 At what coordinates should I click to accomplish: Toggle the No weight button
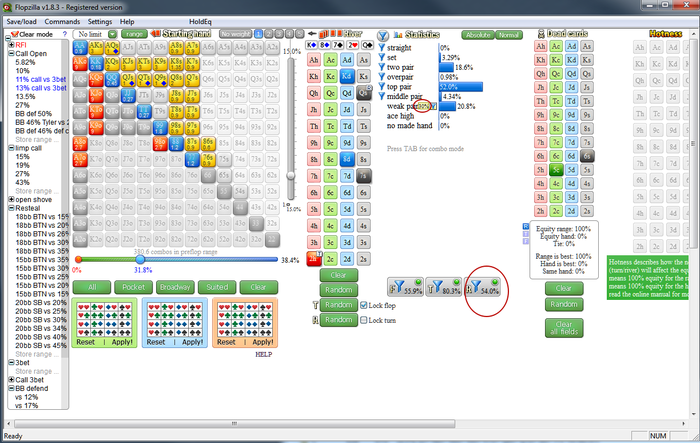(x=235, y=34)
